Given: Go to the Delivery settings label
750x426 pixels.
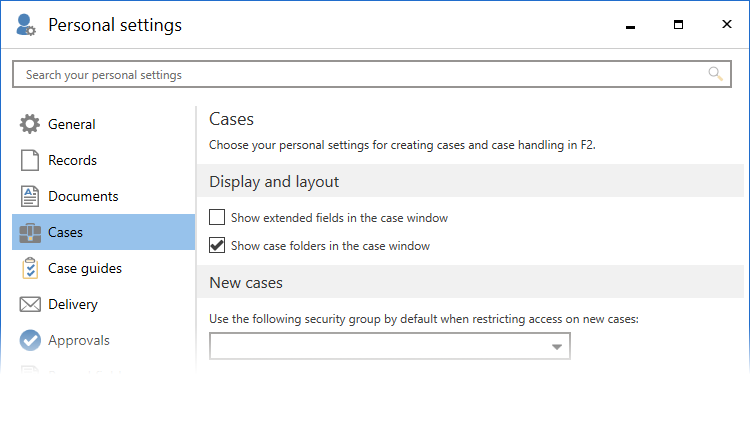Looking at the screenshot, I should (x=73, y=305).
